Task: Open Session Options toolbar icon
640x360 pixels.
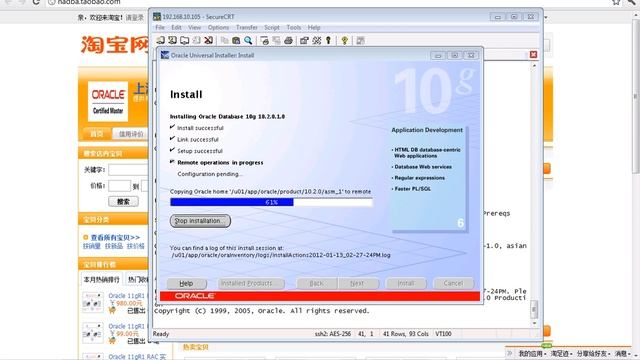Action: 304,40
